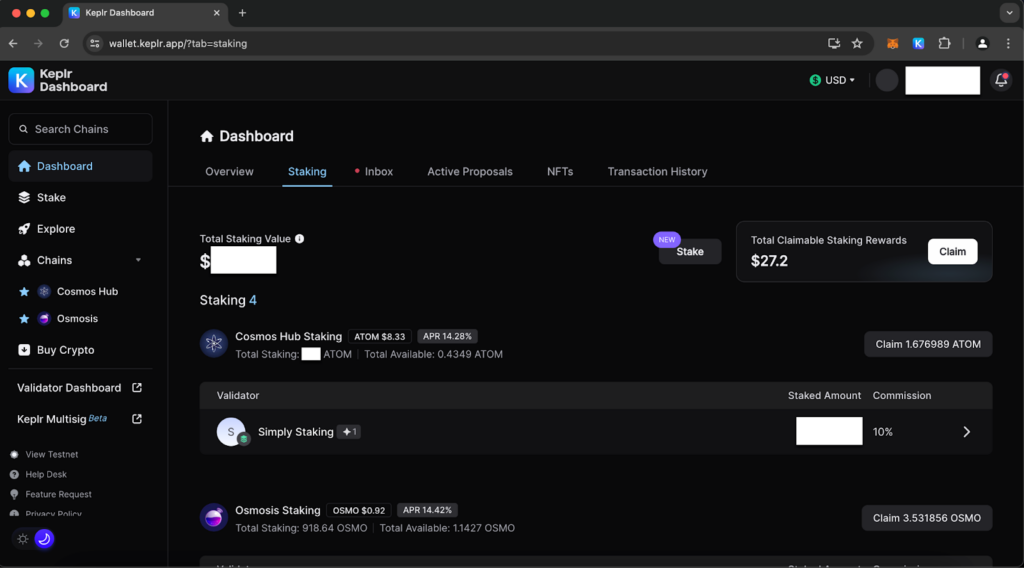The width and height of the screenshot is (1024, 568).
Task: Collapse the Chains section in sidebar
Action: [138, 260]
